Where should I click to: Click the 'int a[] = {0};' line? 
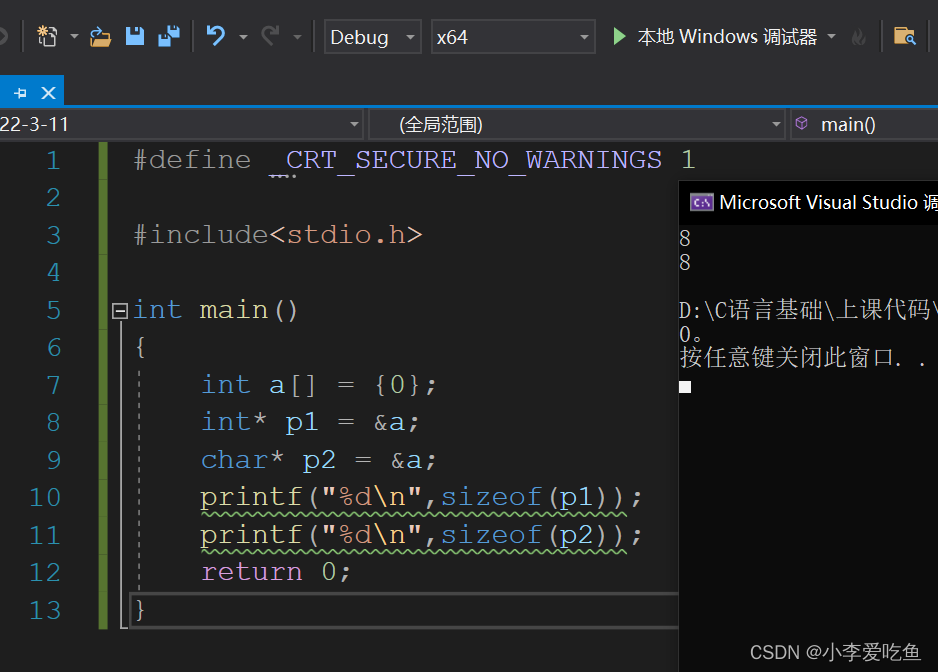pos(319,385)
